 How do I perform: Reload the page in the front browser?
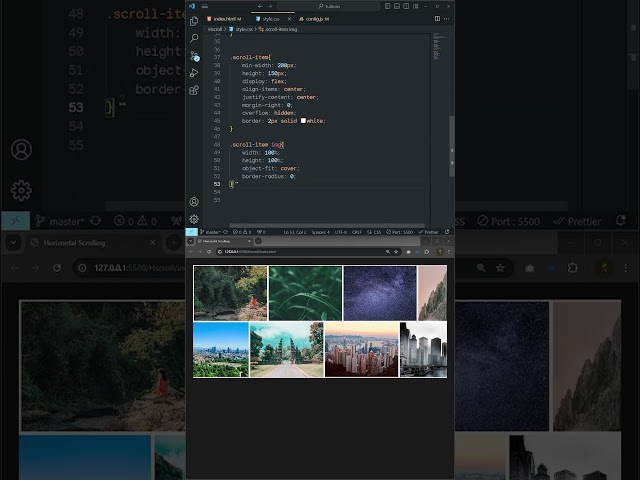click(209, 252)
